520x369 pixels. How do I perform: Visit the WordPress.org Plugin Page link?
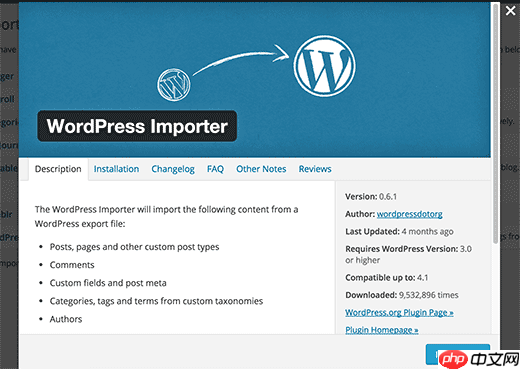click(x=399, y=312)
